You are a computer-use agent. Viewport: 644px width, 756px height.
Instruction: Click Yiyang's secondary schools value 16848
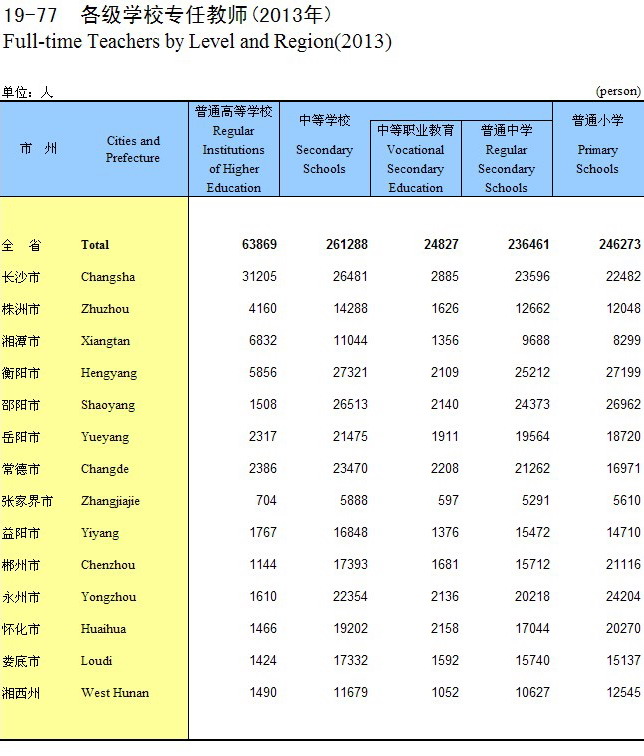[x=350, y=532]
